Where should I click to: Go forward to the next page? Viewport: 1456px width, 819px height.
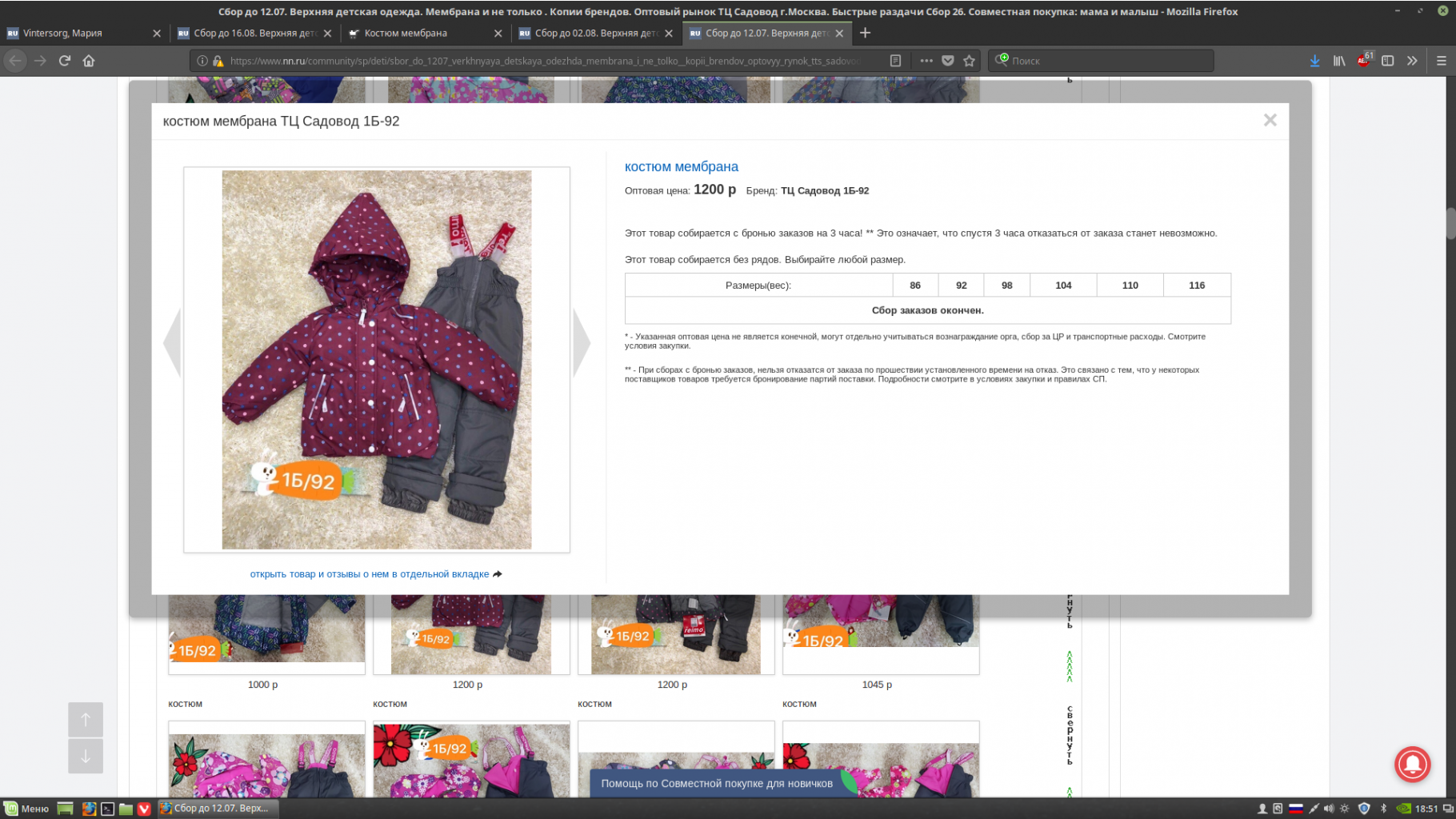pos(40,61)
